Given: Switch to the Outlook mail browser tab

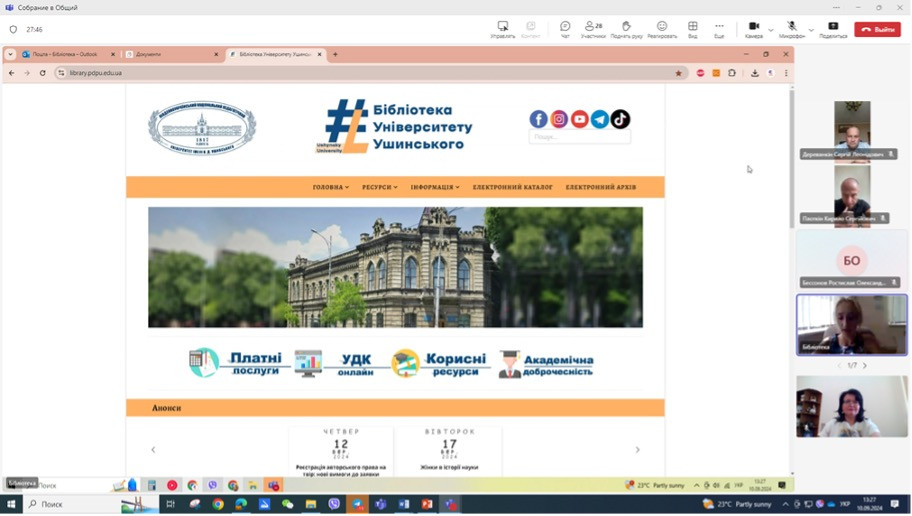Looking at the screenshot, I should [65, 54].
